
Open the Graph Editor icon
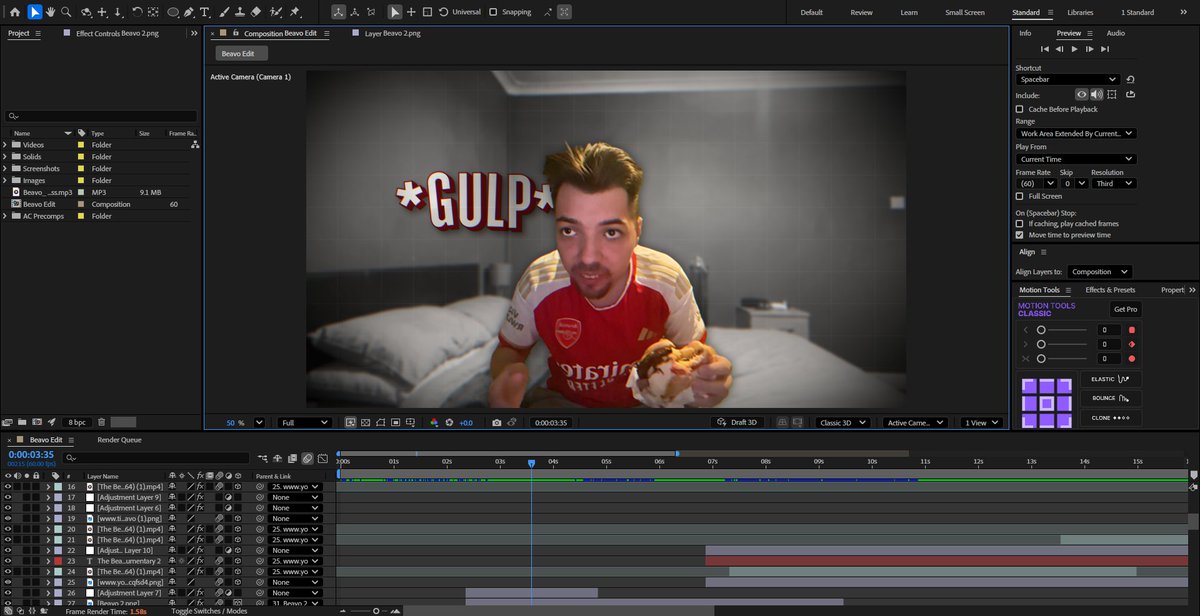323,457
